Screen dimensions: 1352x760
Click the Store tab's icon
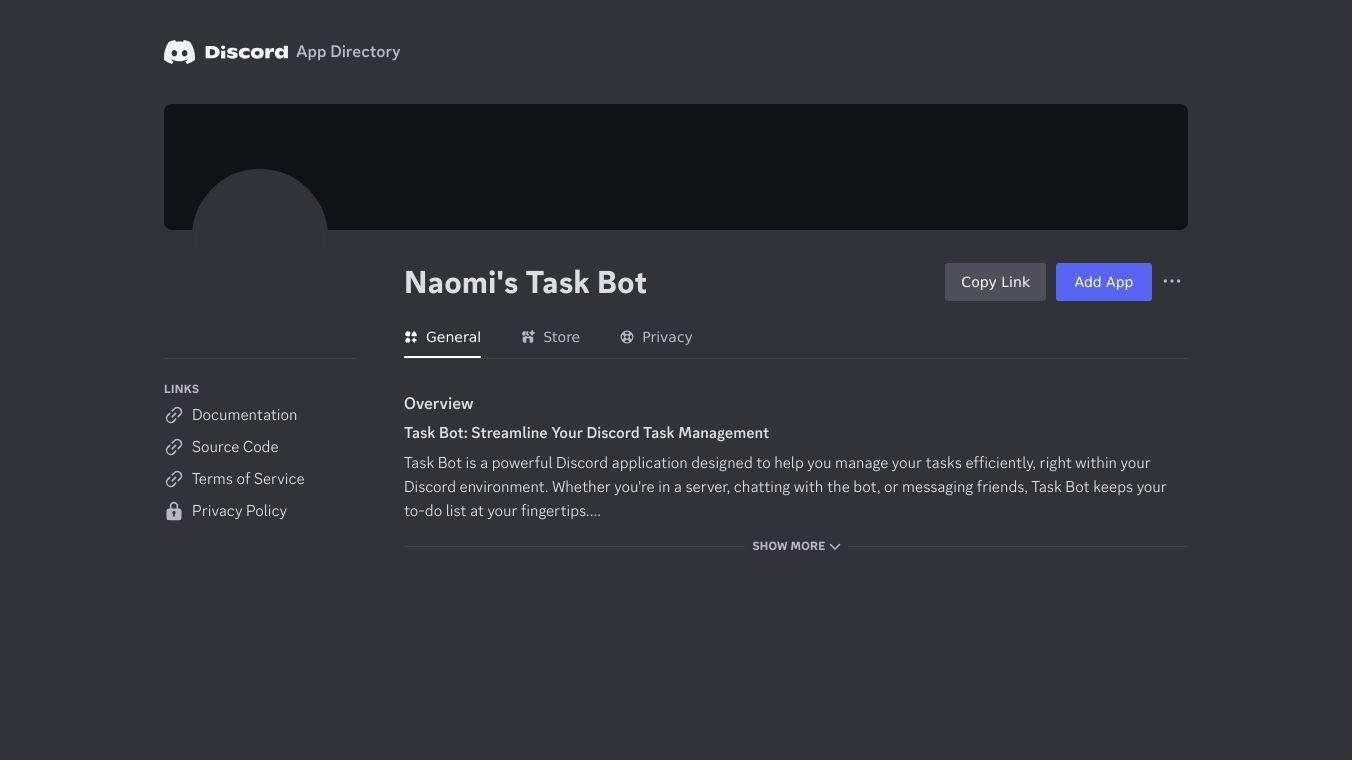(x=528, y=337)
